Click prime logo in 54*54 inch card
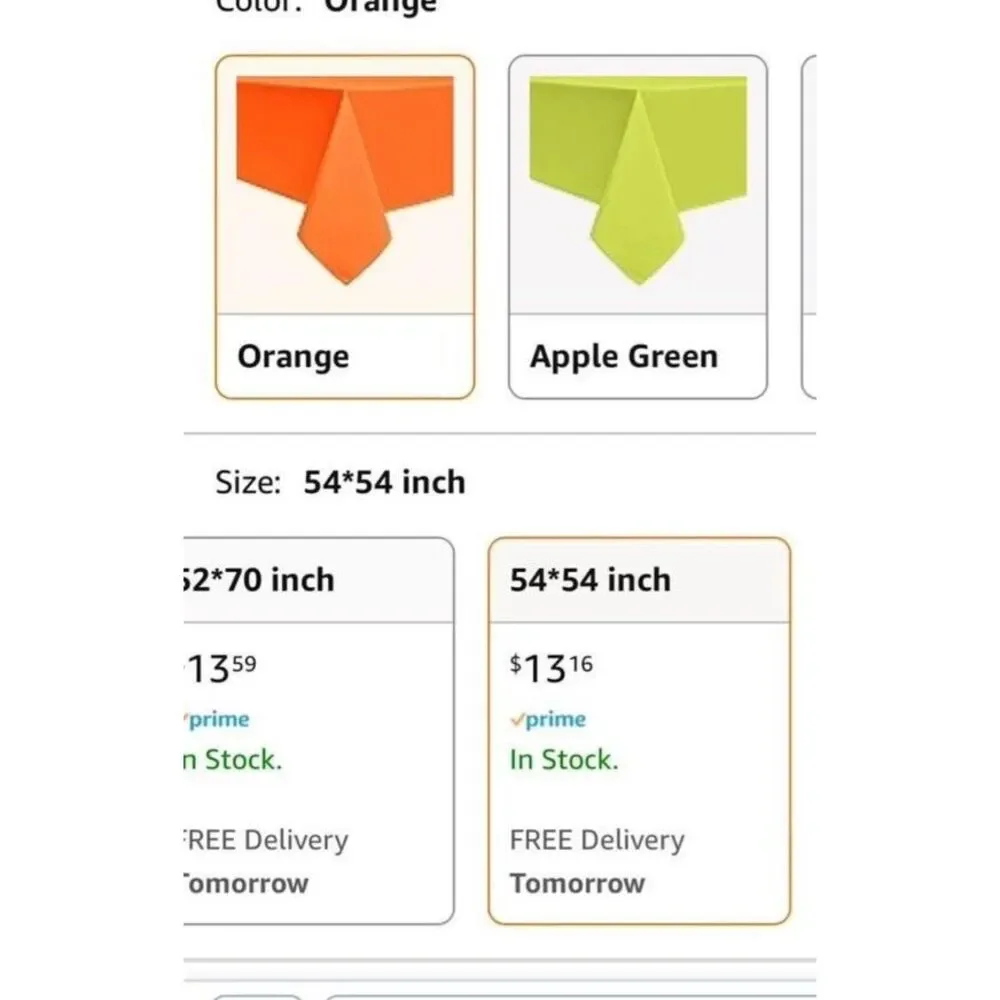Viewport: 1000px width, 1000px height. 548,719
